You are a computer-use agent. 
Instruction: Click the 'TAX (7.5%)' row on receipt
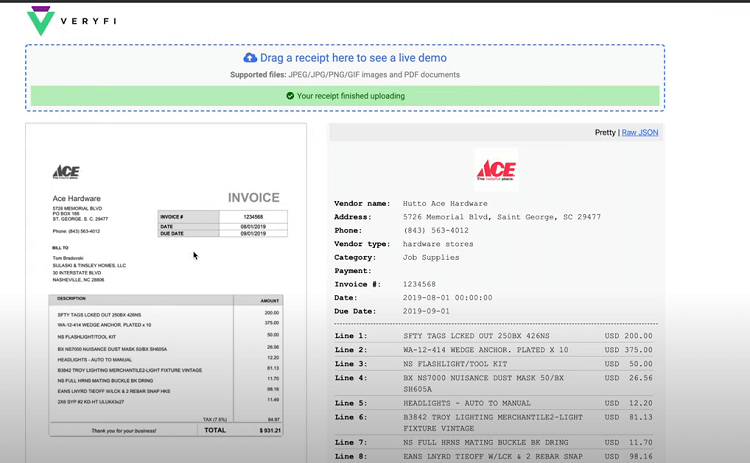pyautogui.click(x=215, y=419)
